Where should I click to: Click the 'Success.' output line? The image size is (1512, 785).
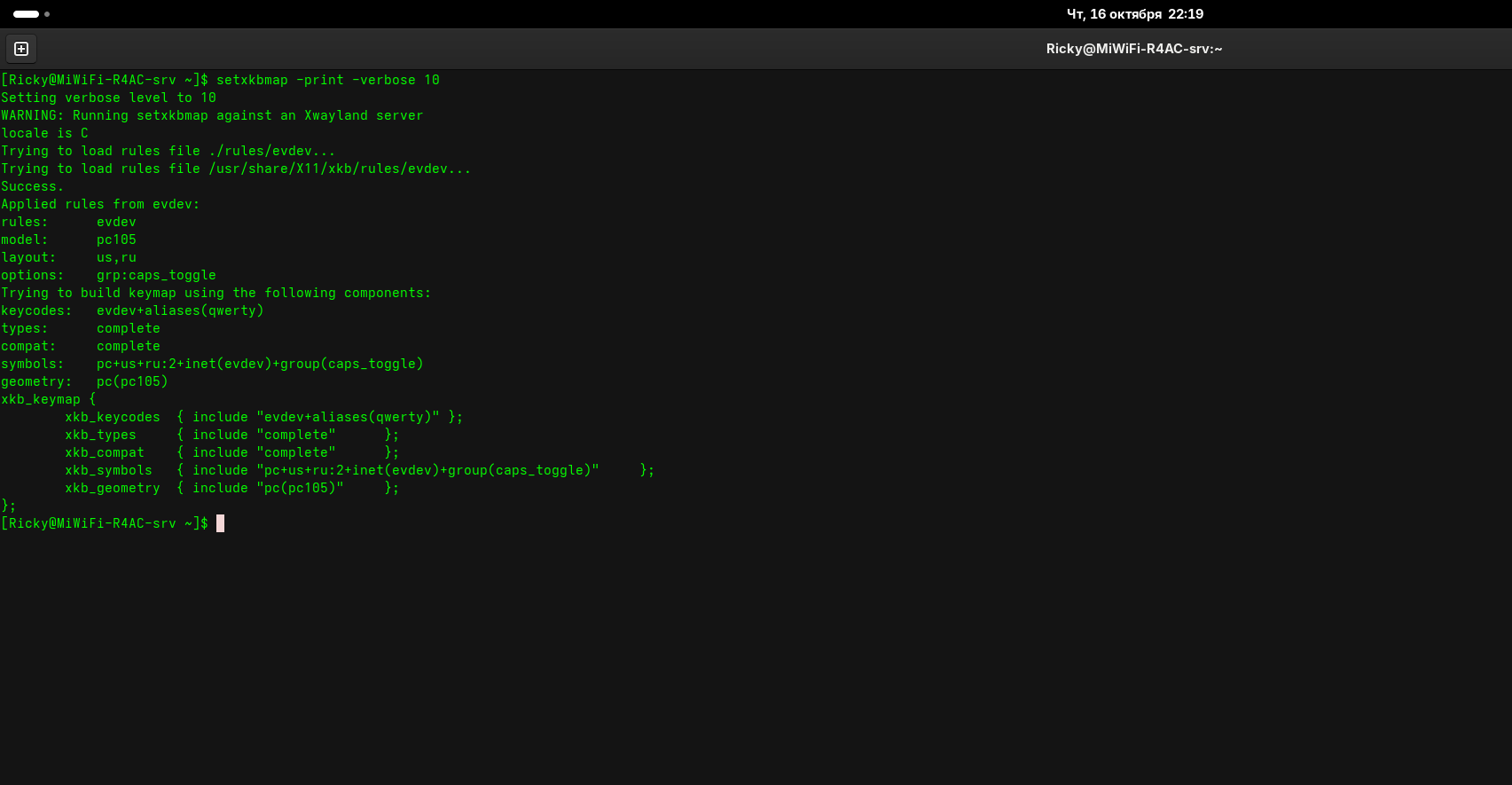coord(32,186)
